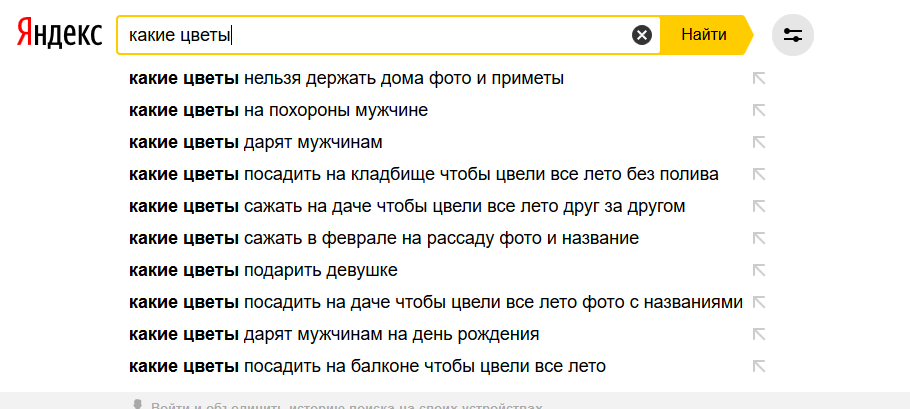Clear the search query with the X icon
The height and width of the screenshot is (409, 910).
click(641, 35)
